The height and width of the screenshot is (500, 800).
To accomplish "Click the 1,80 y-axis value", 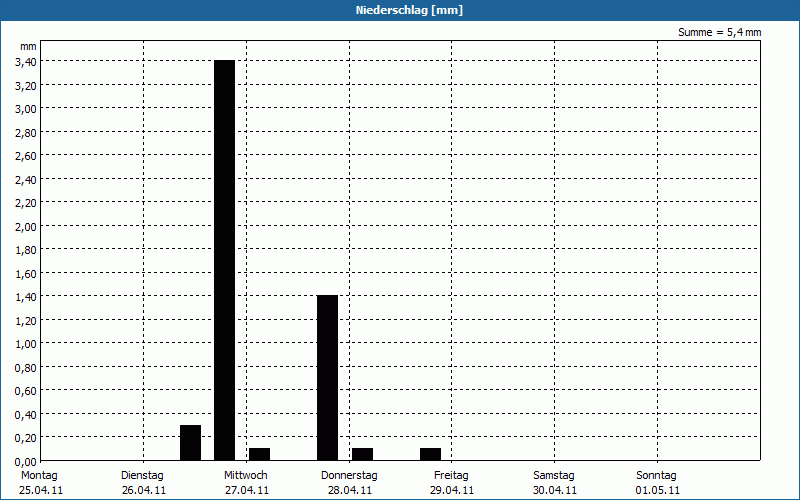I will [26, 249].
